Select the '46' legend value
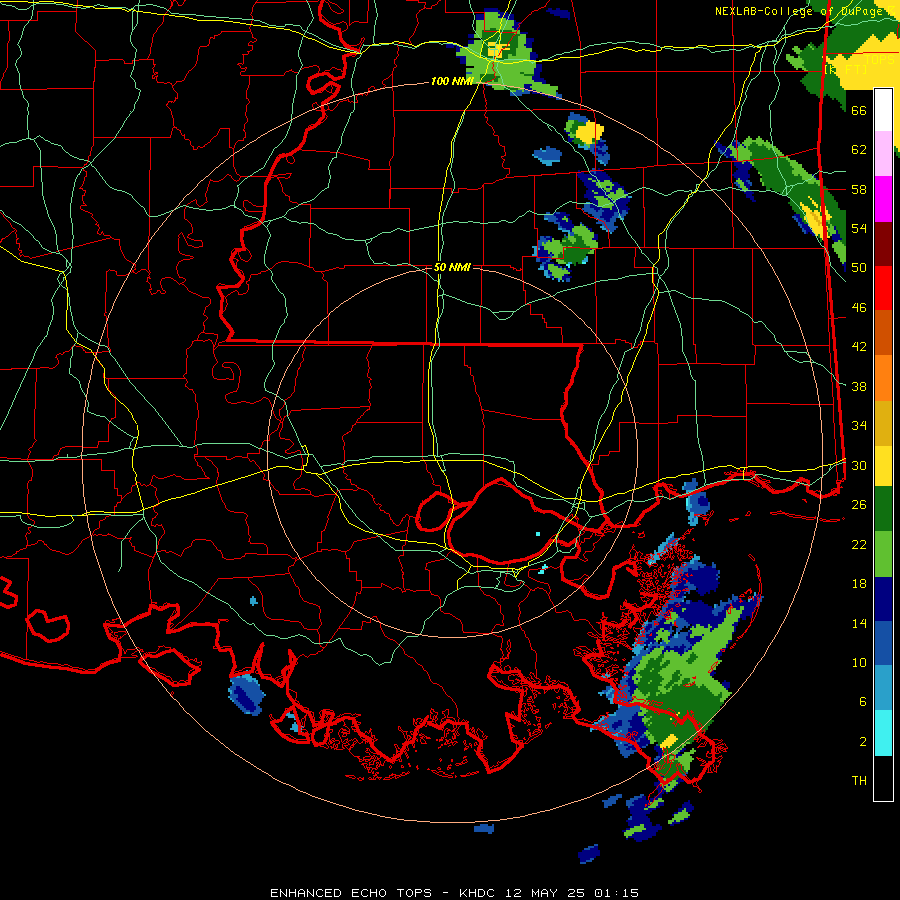Viewport: 900px width, 900px height. [x=859, y=308]
